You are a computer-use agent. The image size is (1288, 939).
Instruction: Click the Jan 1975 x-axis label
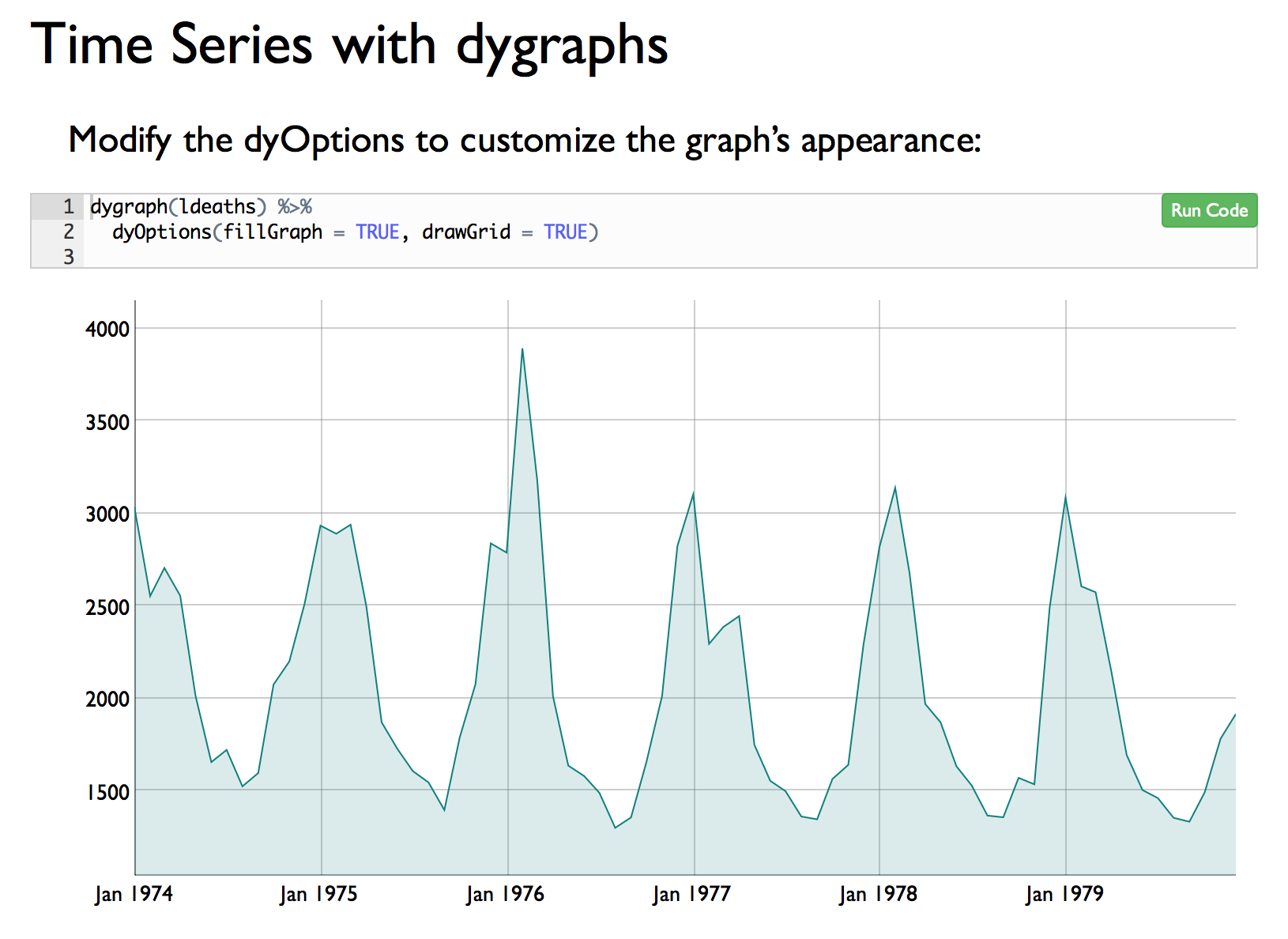[x=318, y=894]
